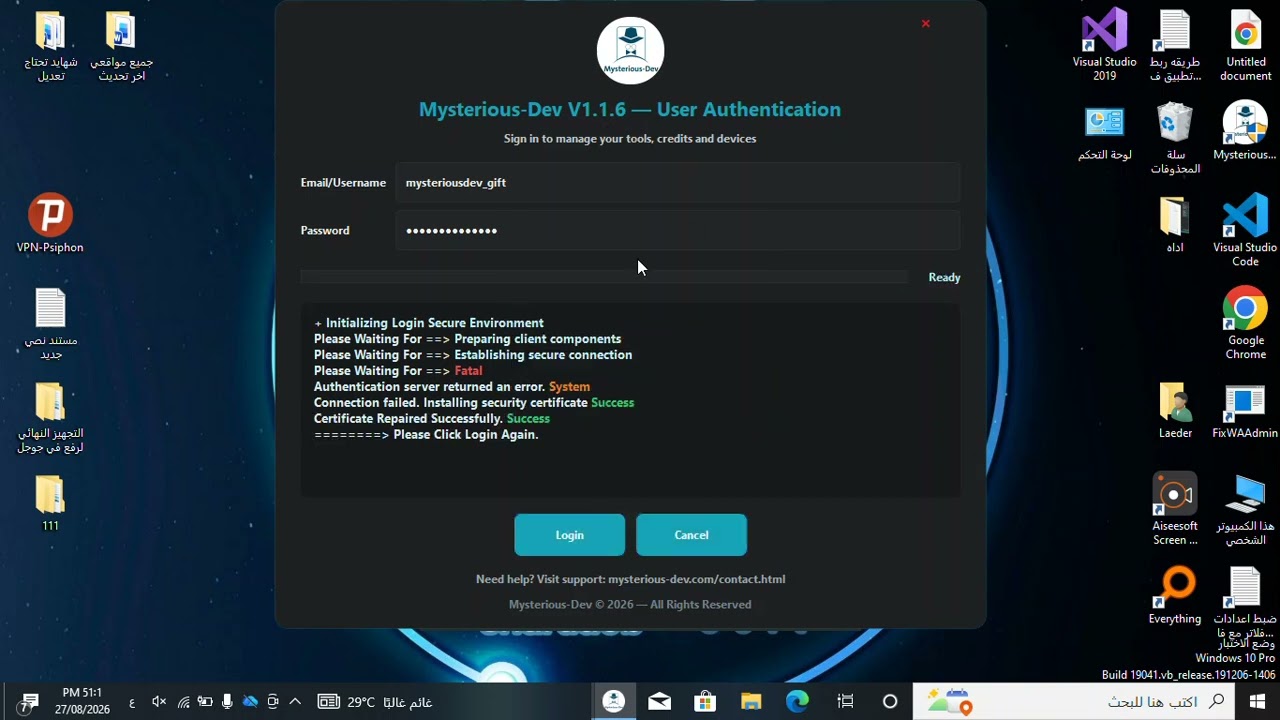
Task: Select the This PC desktop icon
Action: pos(1245,510)
